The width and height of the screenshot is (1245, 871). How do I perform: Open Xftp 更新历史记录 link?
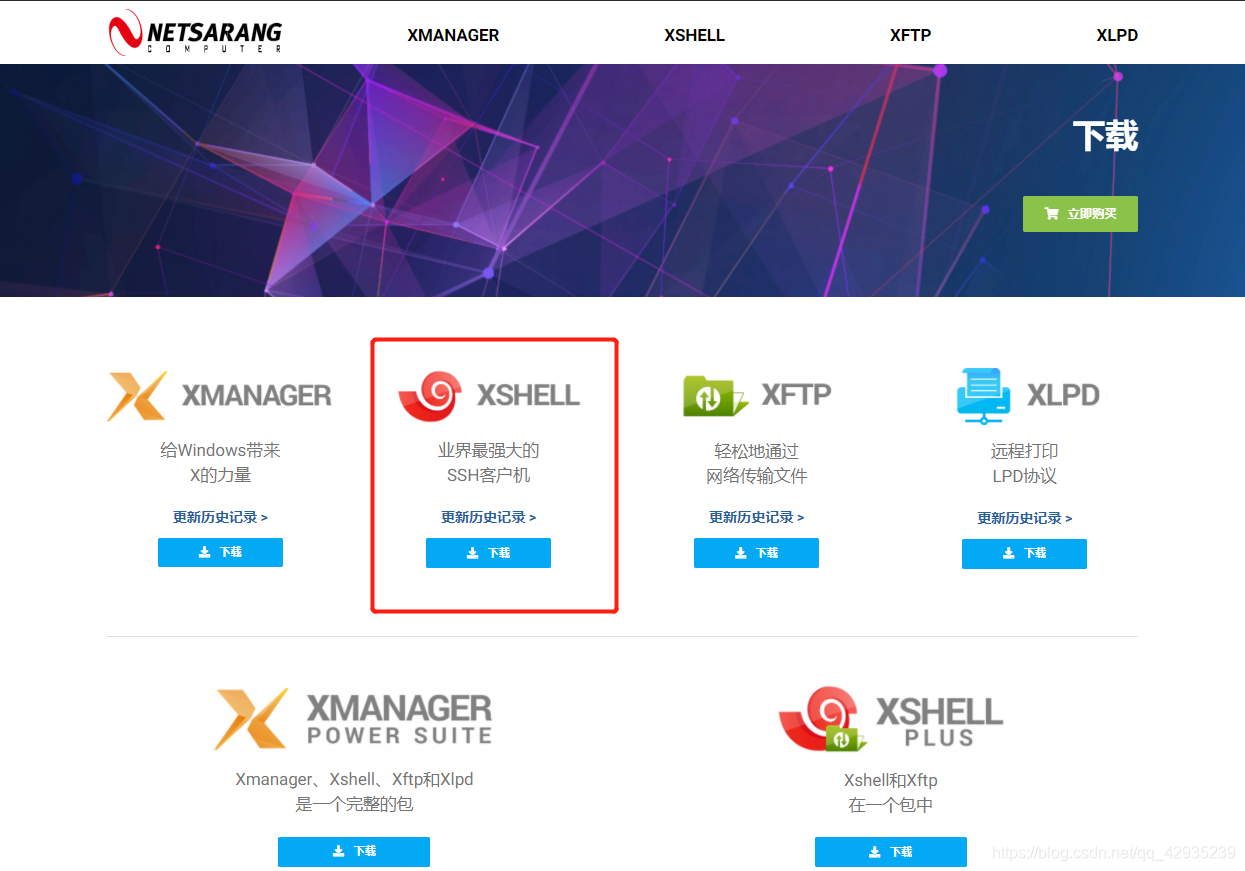pyautogui.click(x=756, y=517)
